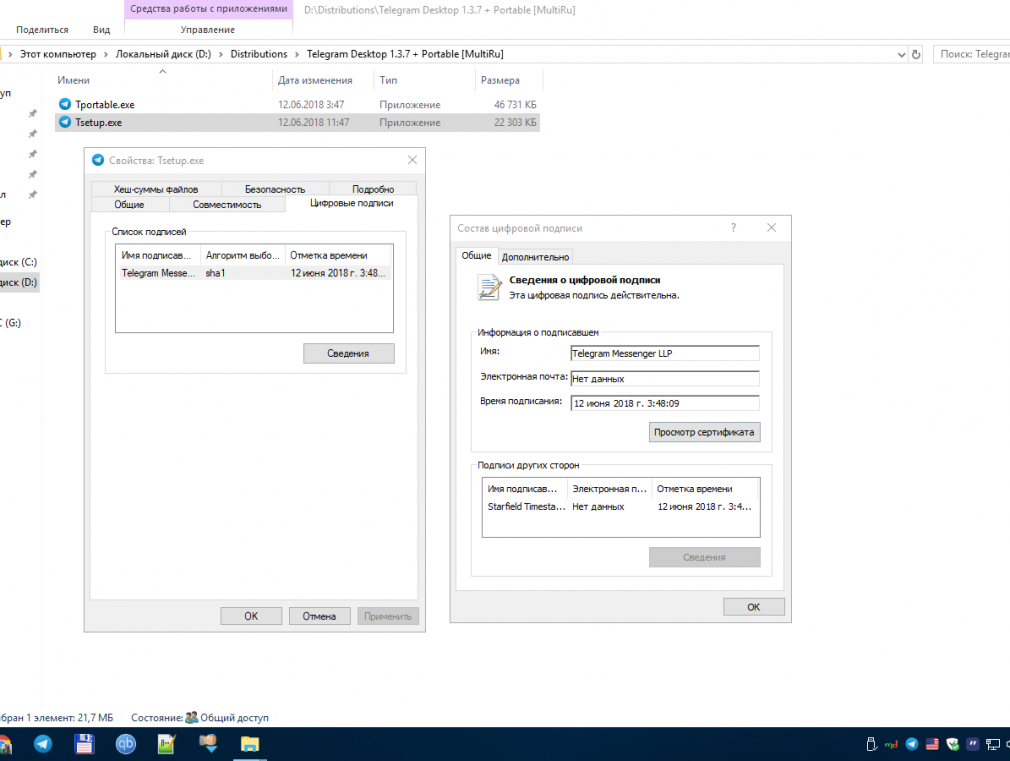Click 'Имя подписавшего' column header in signature list
This screenshot has height=761, width=1010.
[x=158, y=255]
